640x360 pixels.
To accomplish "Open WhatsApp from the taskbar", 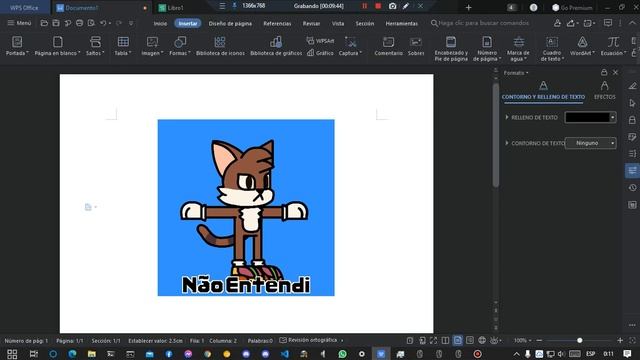I will click(342, 354).
